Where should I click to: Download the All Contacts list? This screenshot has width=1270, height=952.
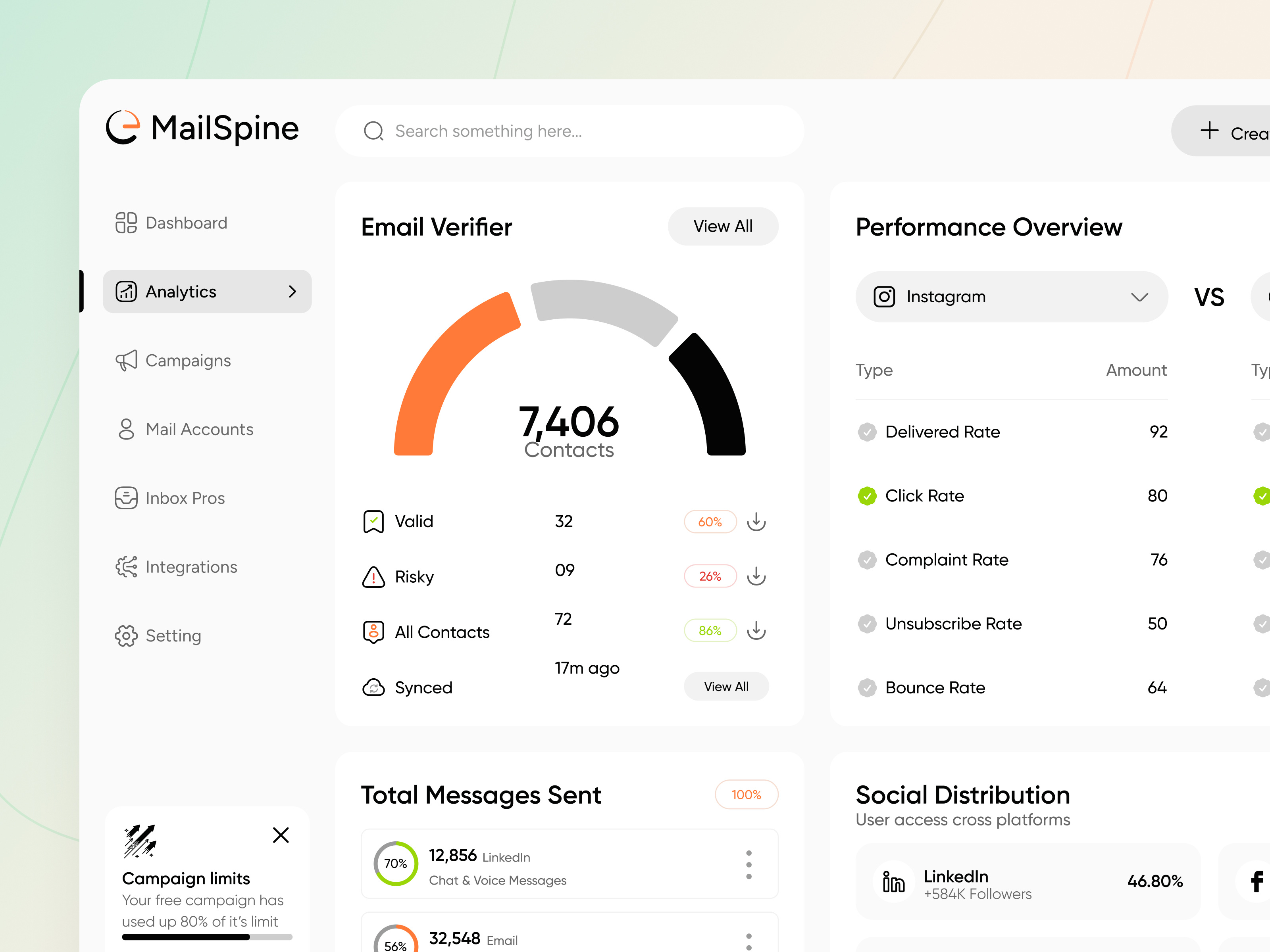[756, 630]
